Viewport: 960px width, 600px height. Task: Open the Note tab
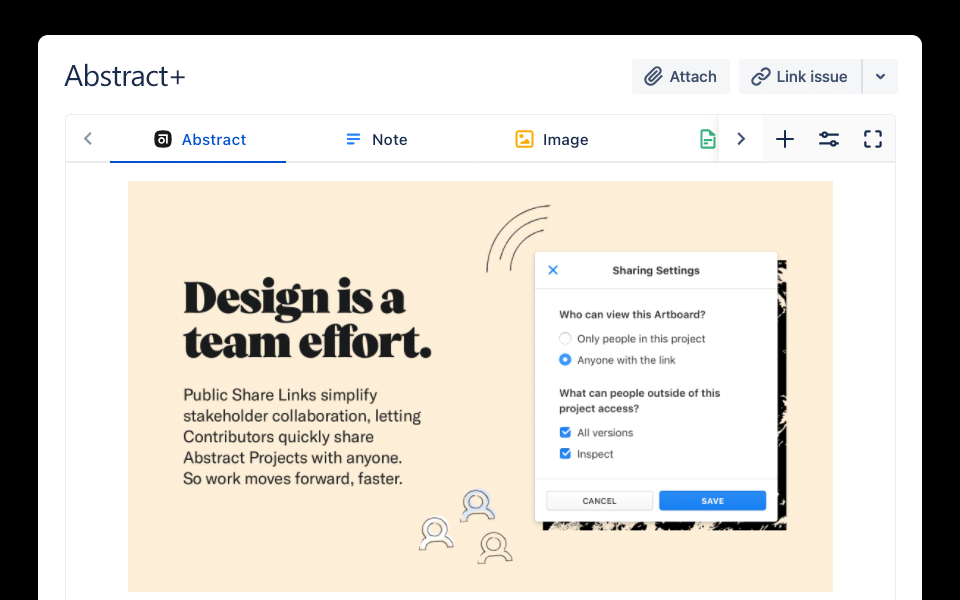coord(376,140)
